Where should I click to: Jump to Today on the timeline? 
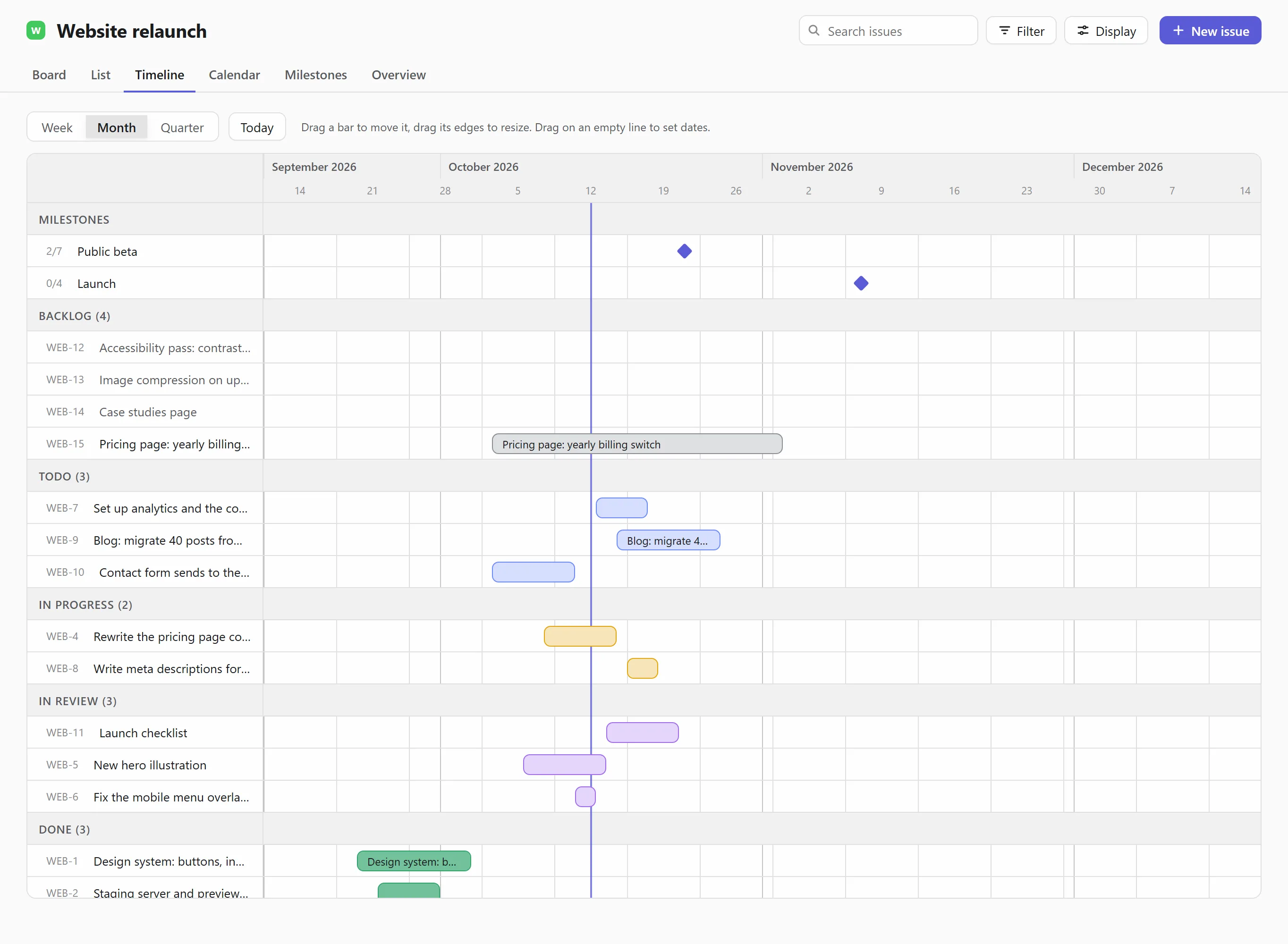(257, 127)
